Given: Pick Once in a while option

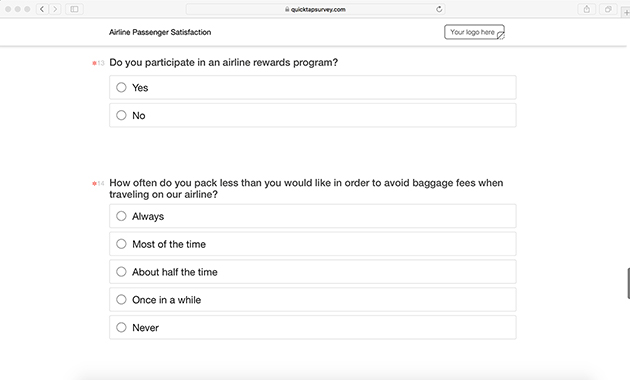Looking at the screenshot, I should click(x=313, y=300).
